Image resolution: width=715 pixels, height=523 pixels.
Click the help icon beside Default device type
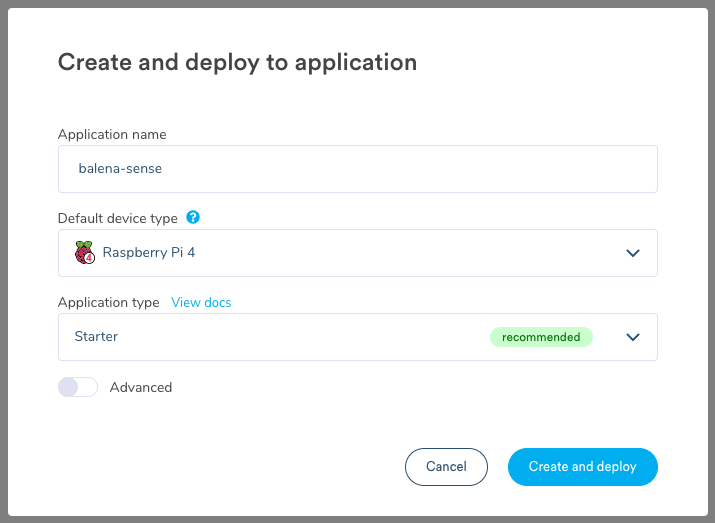point(193,217)
